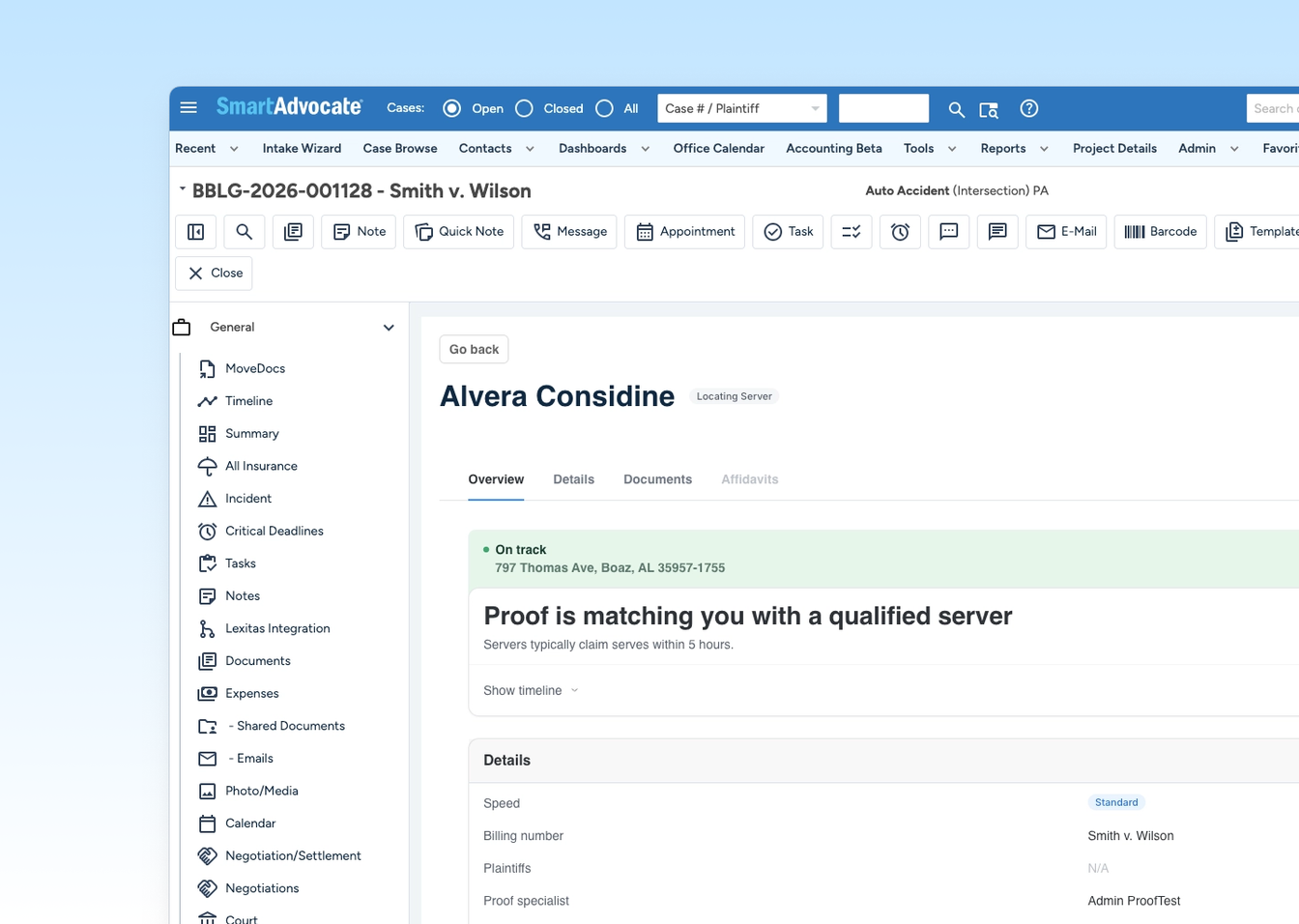This screenshot has width=1299, height=924.
Task: Open Notes in sidebar
Action: coord(243,596)
